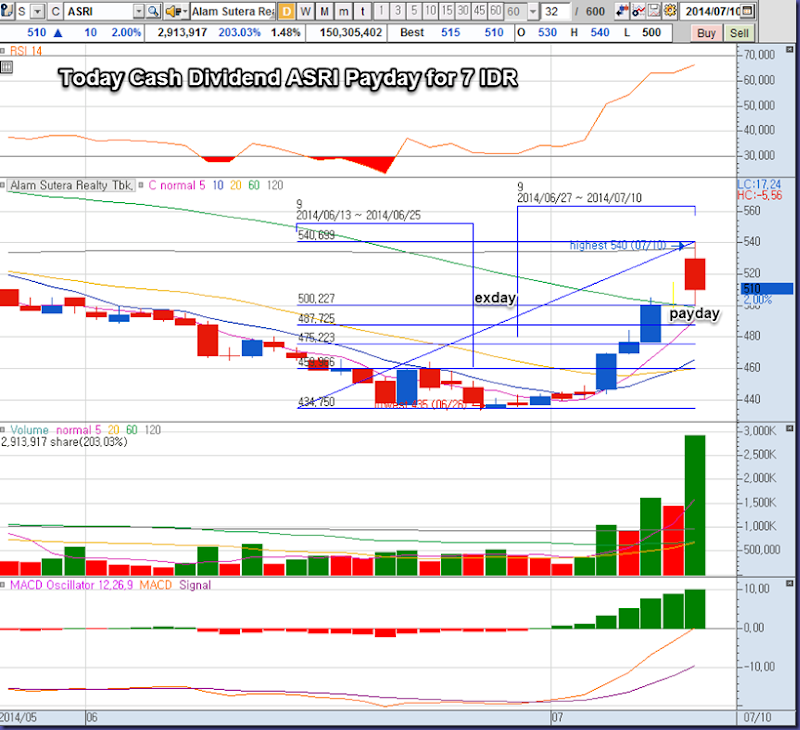Select the 5 interval button
Viewport: 800px width, 730px height.
(x=414, y=11)
